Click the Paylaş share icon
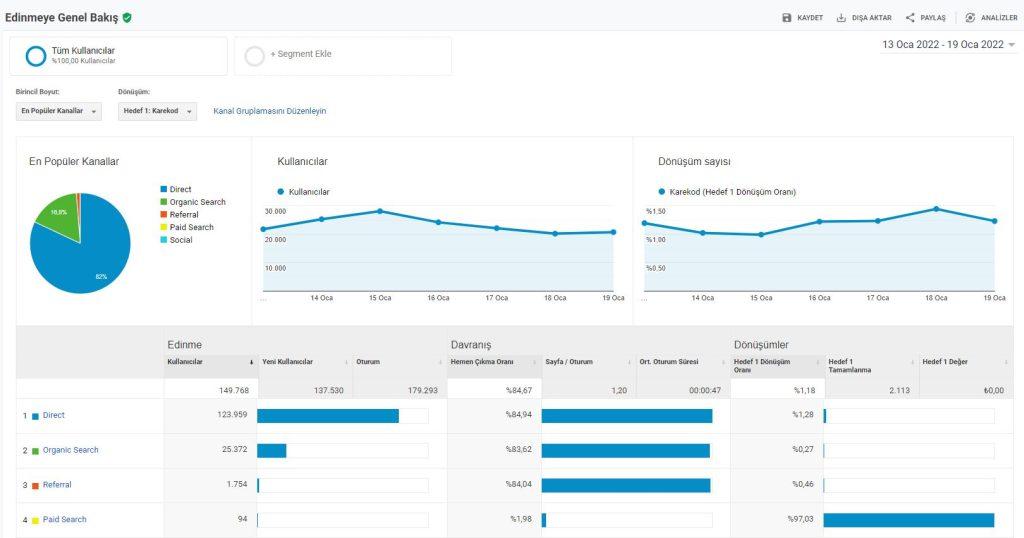 click(x=910, y=18)
